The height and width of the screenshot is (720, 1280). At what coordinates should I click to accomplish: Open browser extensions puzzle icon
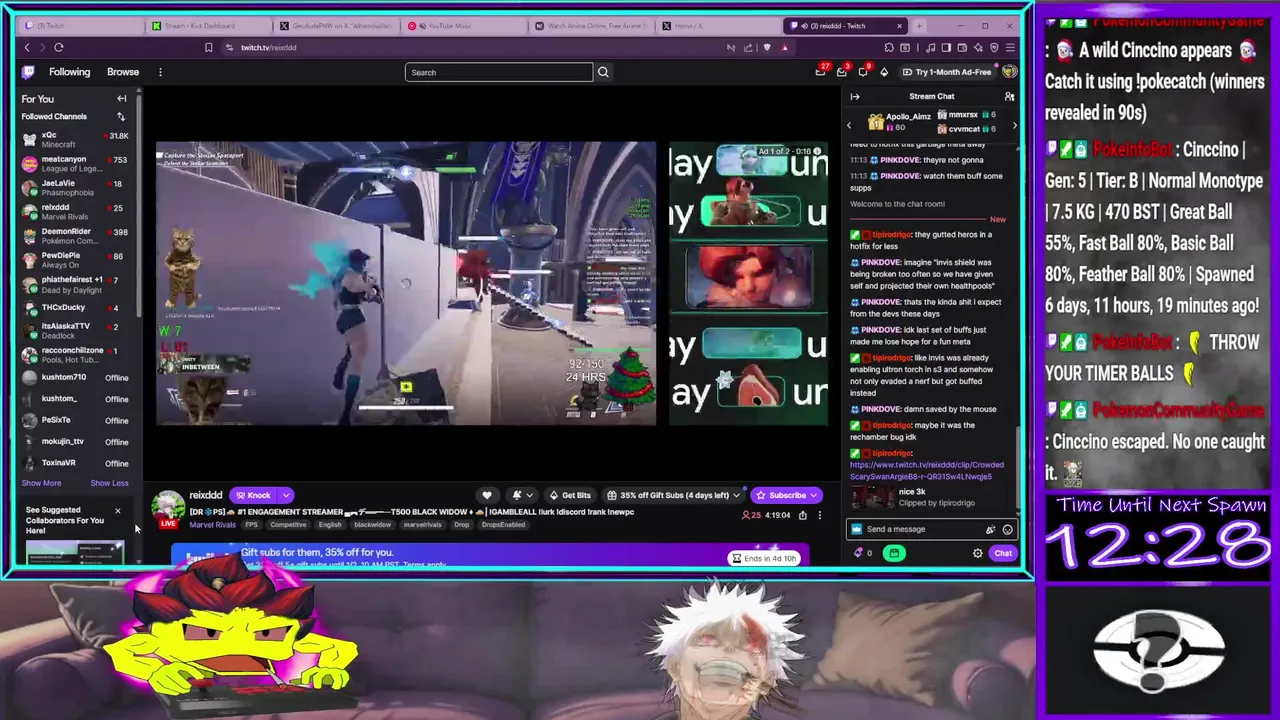click(889, 47)
